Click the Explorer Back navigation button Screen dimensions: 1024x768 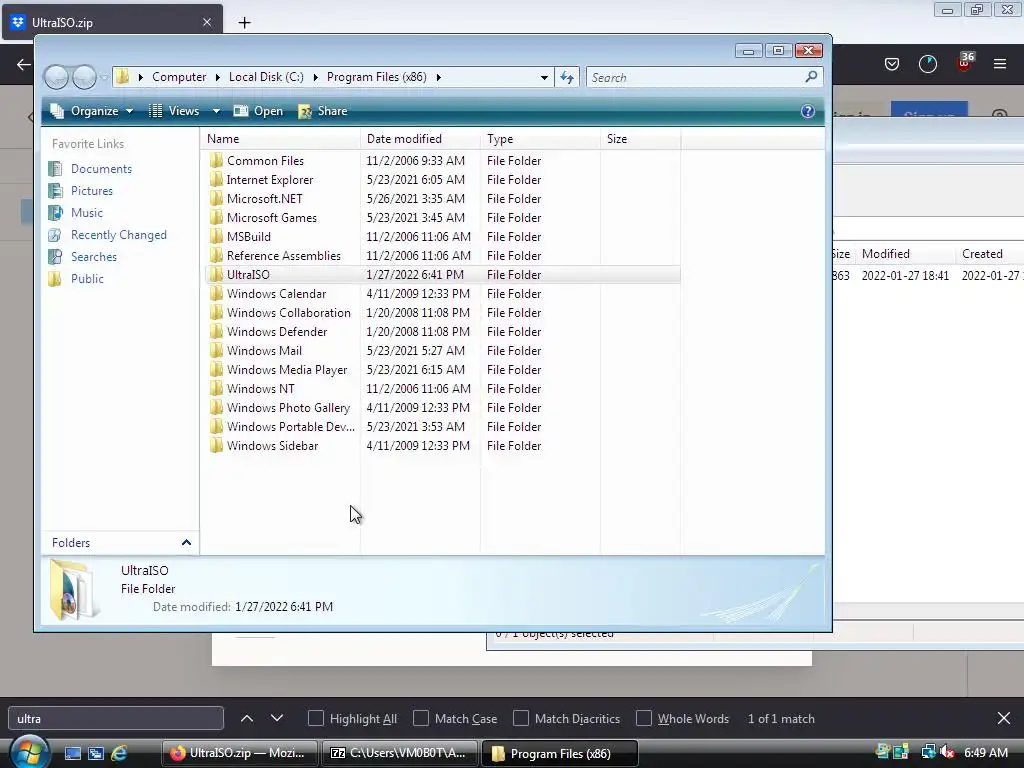tap(56, 77)
